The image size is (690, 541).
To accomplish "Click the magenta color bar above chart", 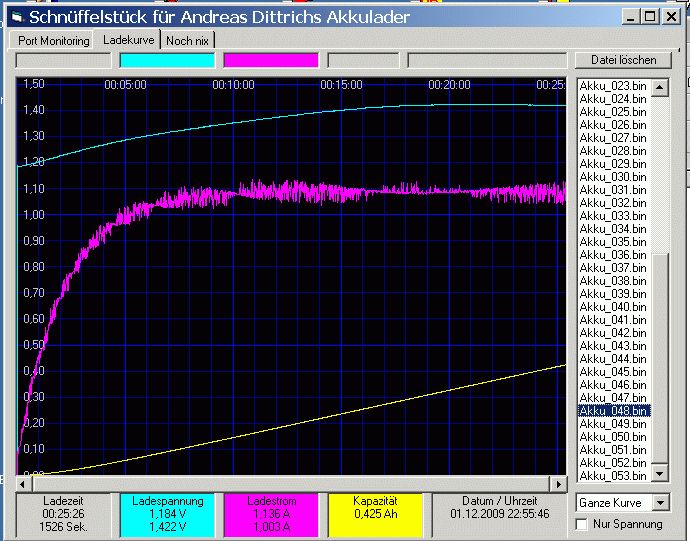I will click(270, 60).
